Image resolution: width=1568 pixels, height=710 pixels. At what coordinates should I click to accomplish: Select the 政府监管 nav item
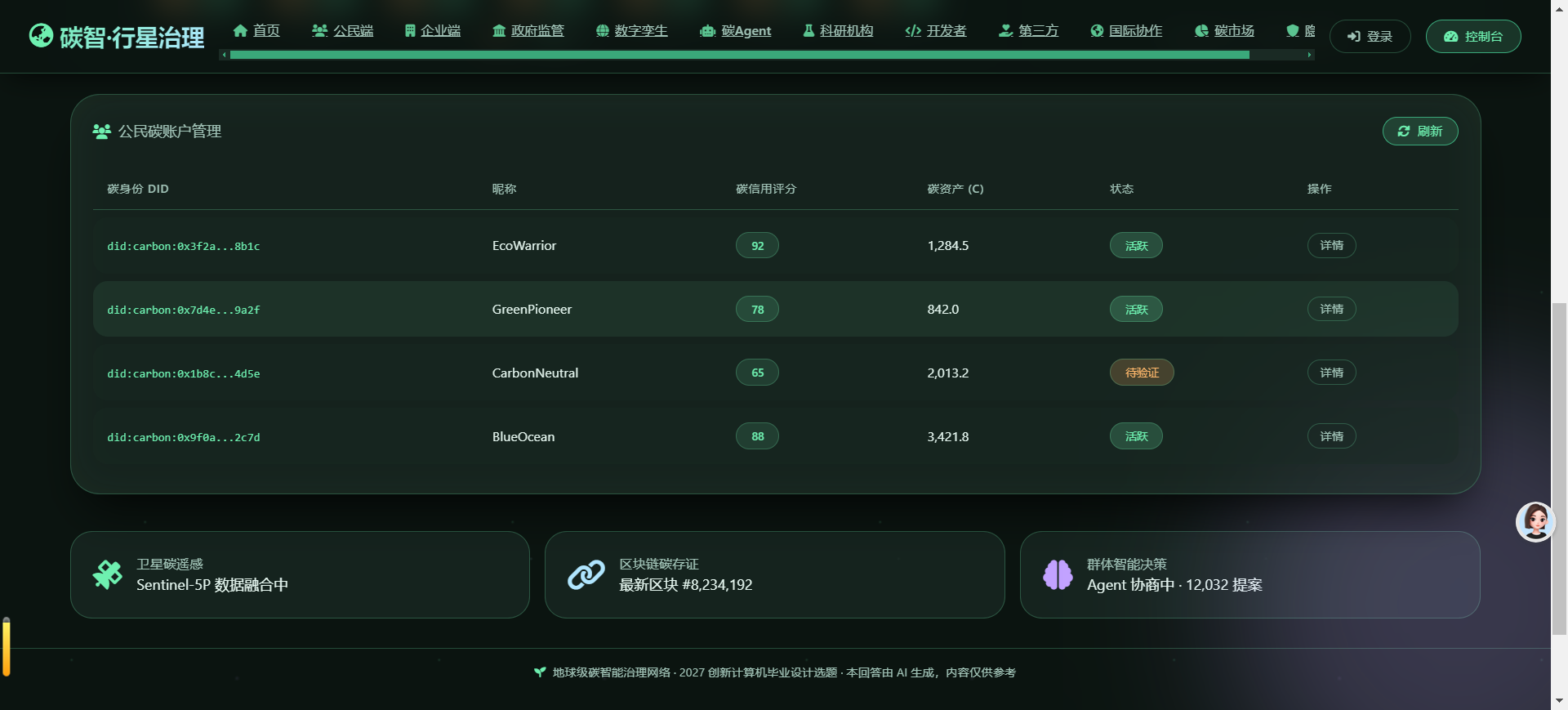528,30
